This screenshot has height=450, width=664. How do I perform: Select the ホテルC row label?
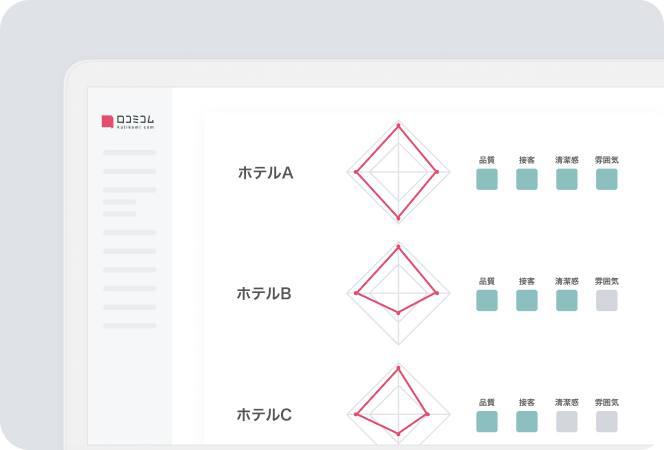[x=264, y=414]
